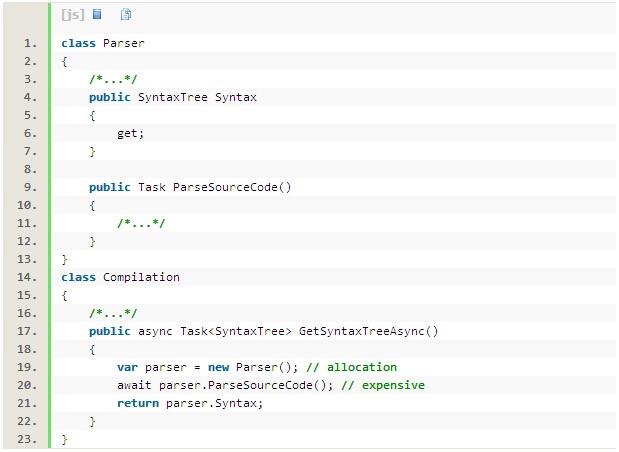The width and height of the screenshot is (619, 452).
Task: Click the 'return parser.Syntax;' statement
Action: (x=189, y=403)
